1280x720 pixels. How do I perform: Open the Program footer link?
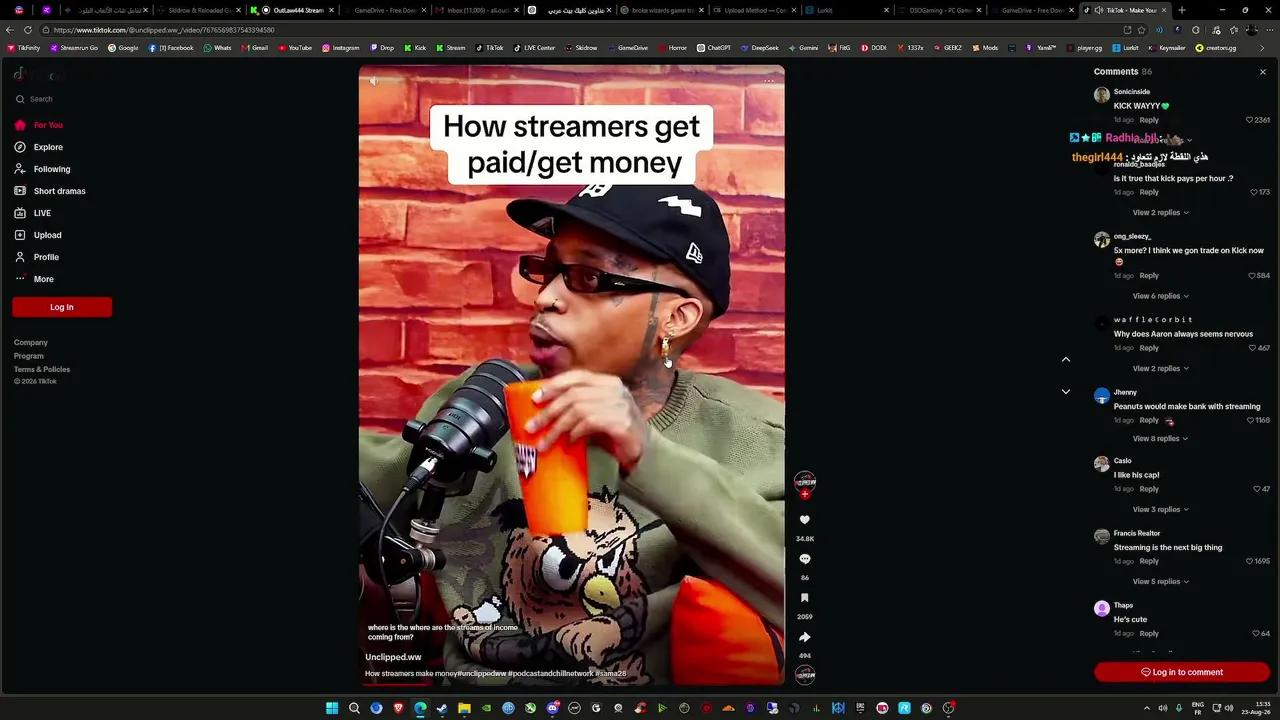pos(29,356)
